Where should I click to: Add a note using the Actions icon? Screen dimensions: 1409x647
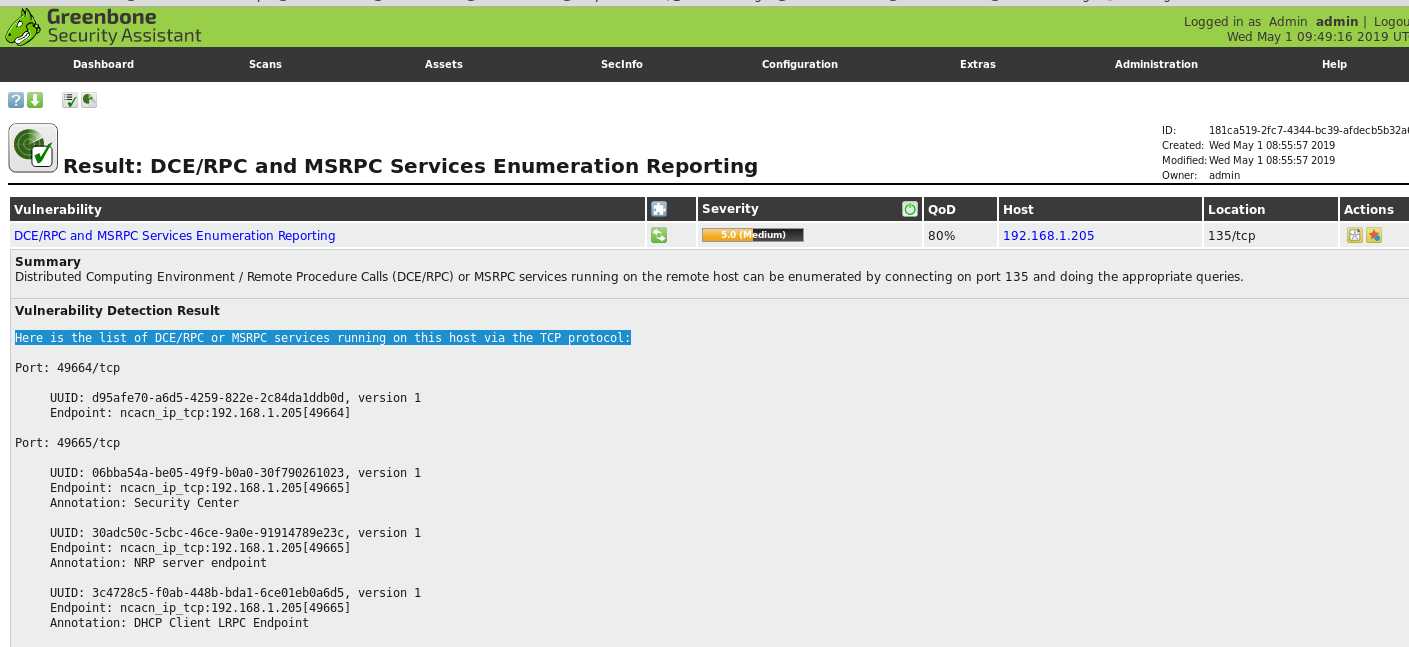(1355, 236)
